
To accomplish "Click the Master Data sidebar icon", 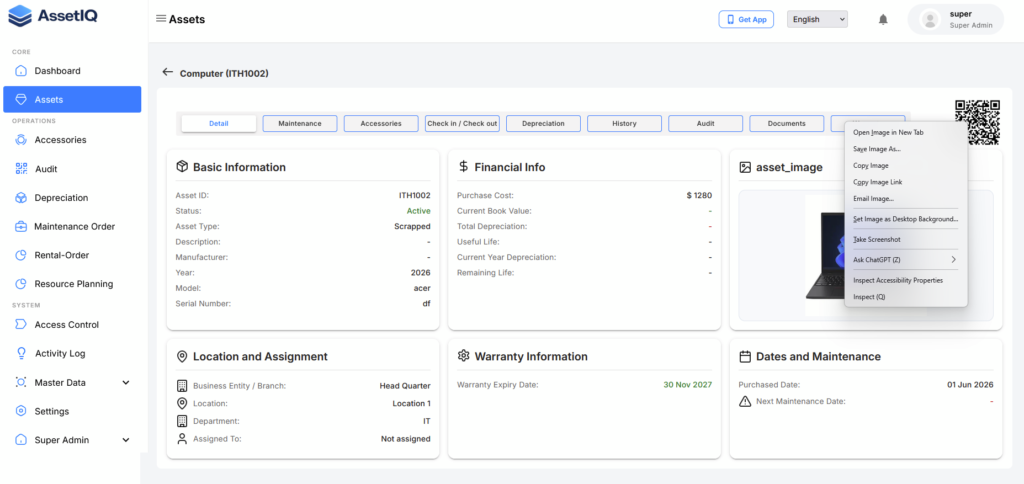I will tap(21, 382).
